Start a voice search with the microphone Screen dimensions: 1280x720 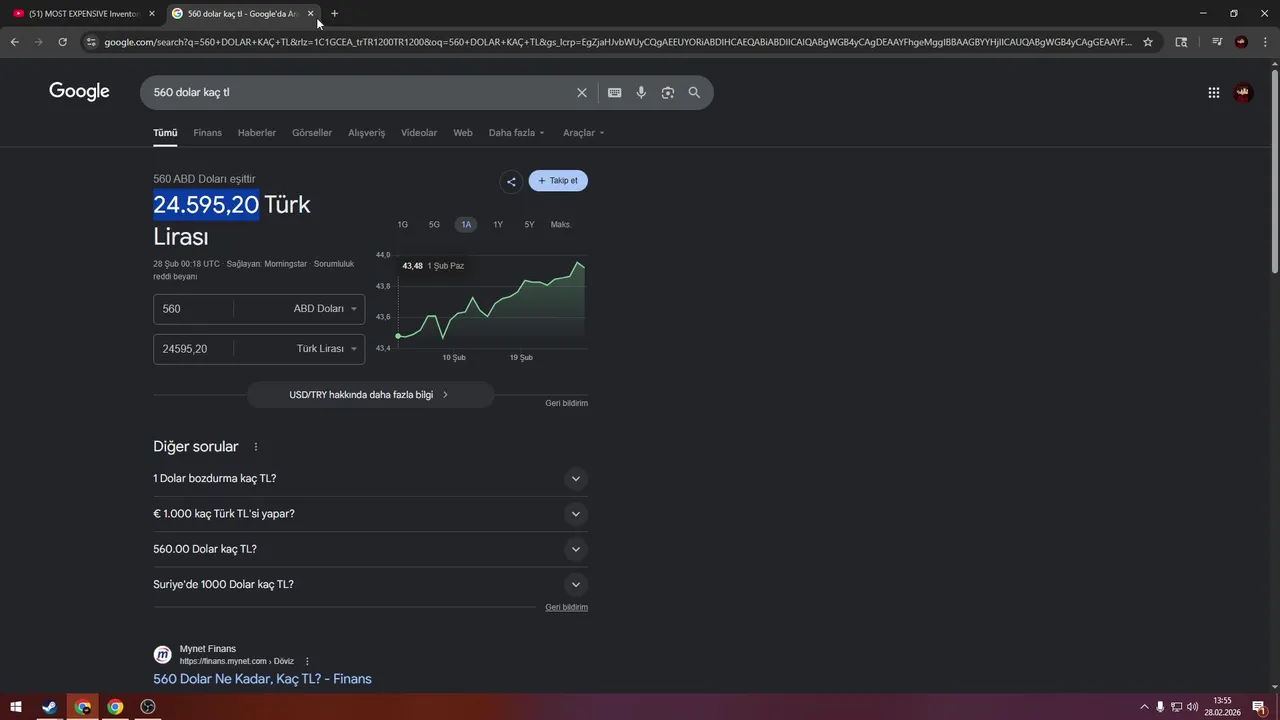(x=641, y=93)
